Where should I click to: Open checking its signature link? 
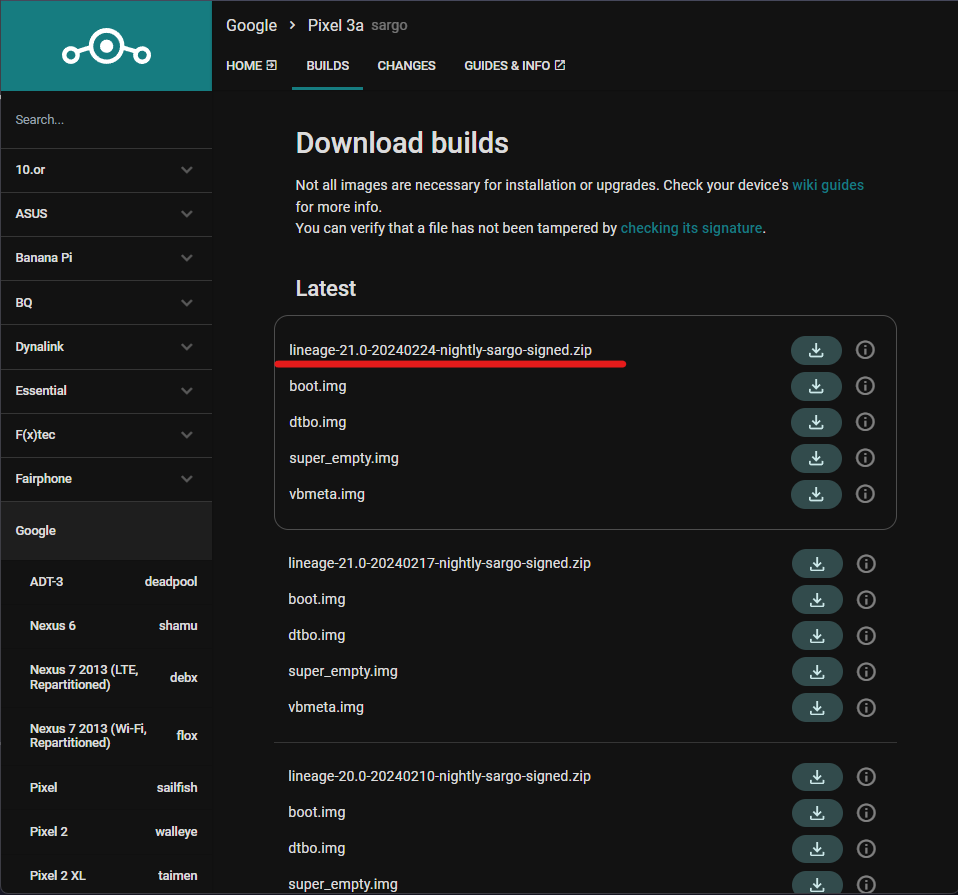691,228
